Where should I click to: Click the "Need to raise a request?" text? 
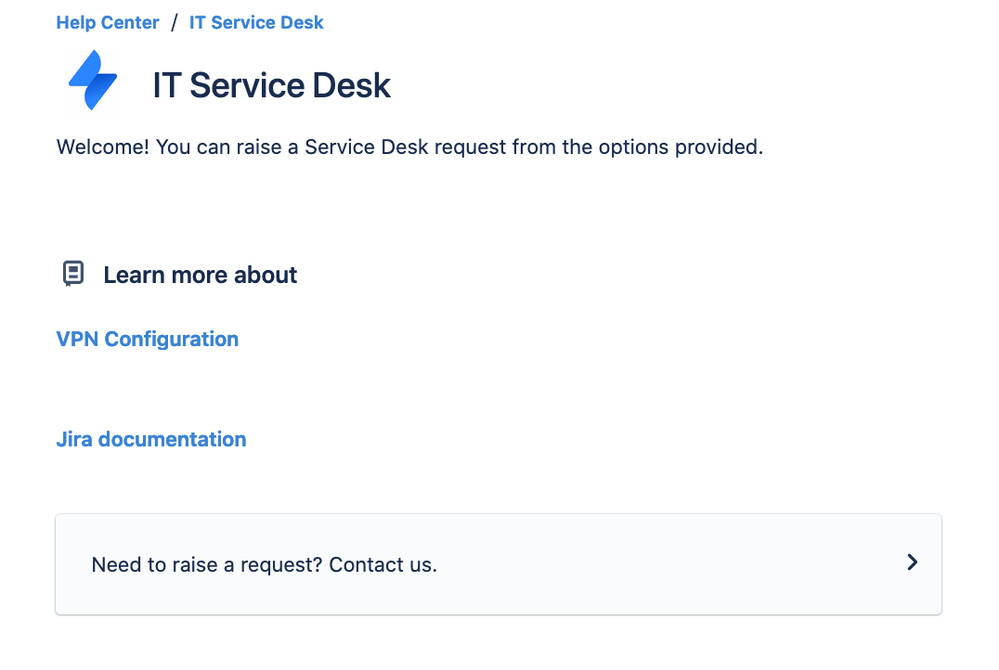tap(207, 564)
